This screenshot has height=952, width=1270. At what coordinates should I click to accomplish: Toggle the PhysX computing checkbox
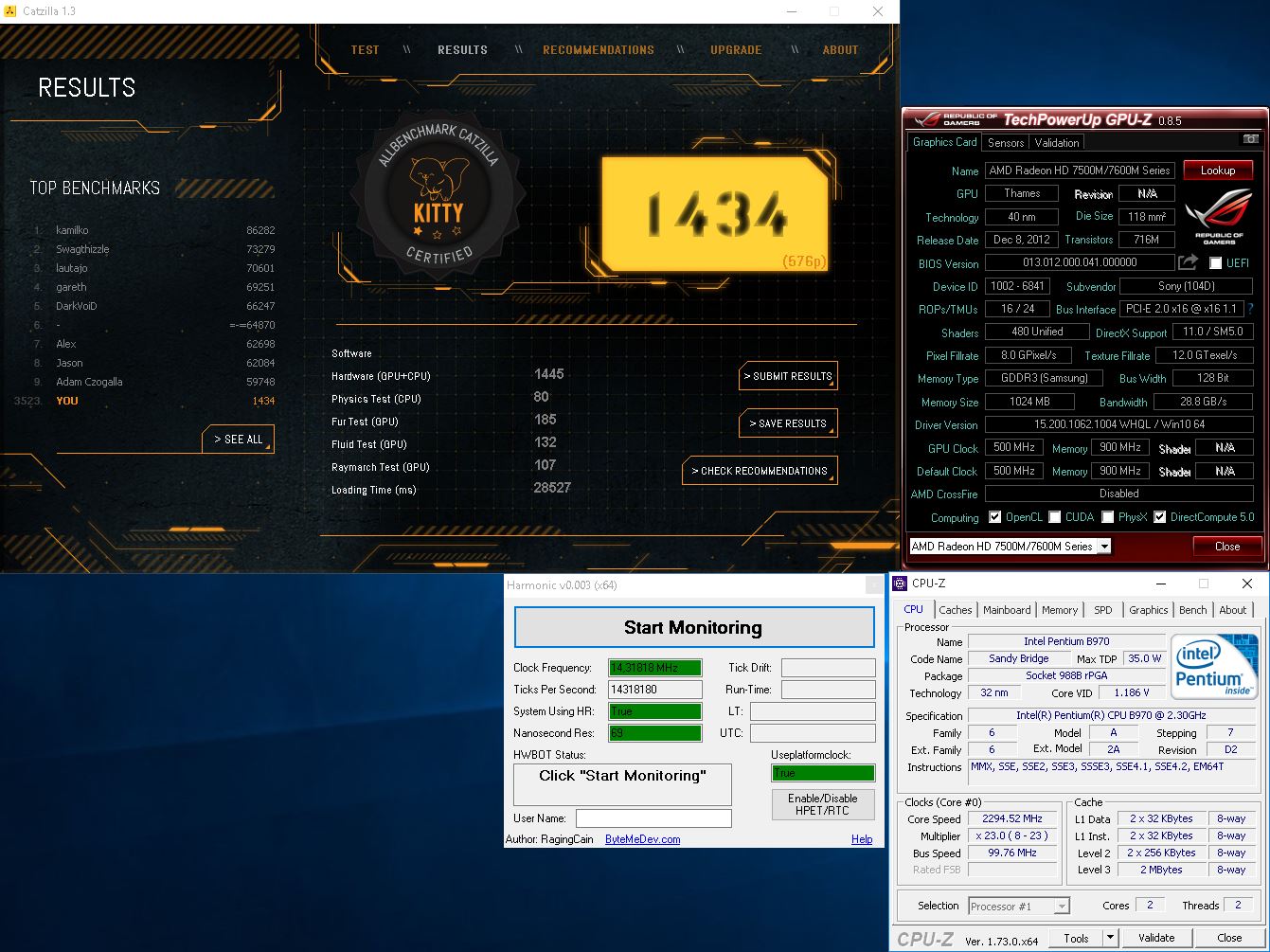point(1106,517)
